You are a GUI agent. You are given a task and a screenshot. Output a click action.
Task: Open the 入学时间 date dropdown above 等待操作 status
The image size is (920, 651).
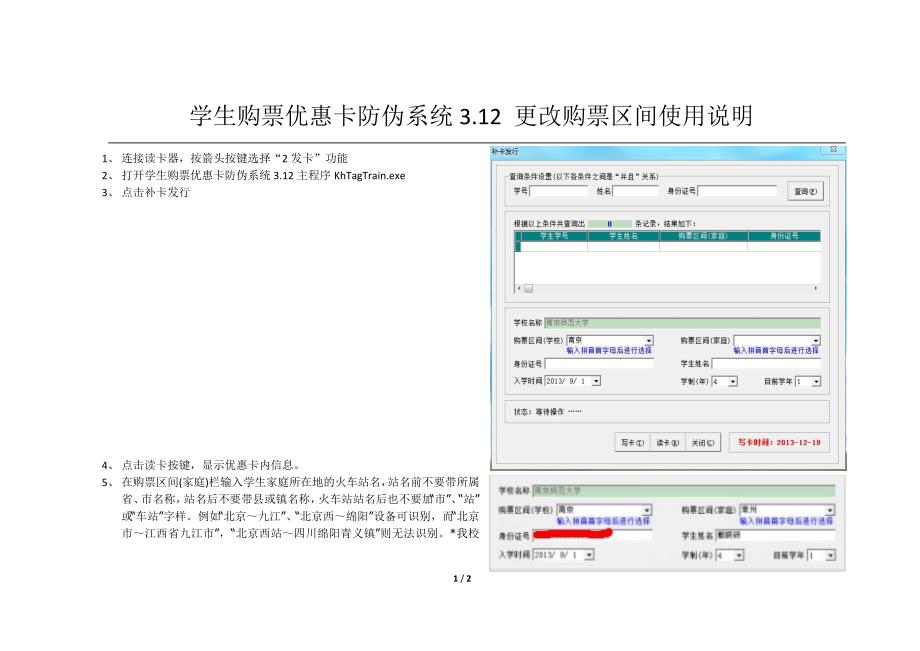click(x=597, y=381)
